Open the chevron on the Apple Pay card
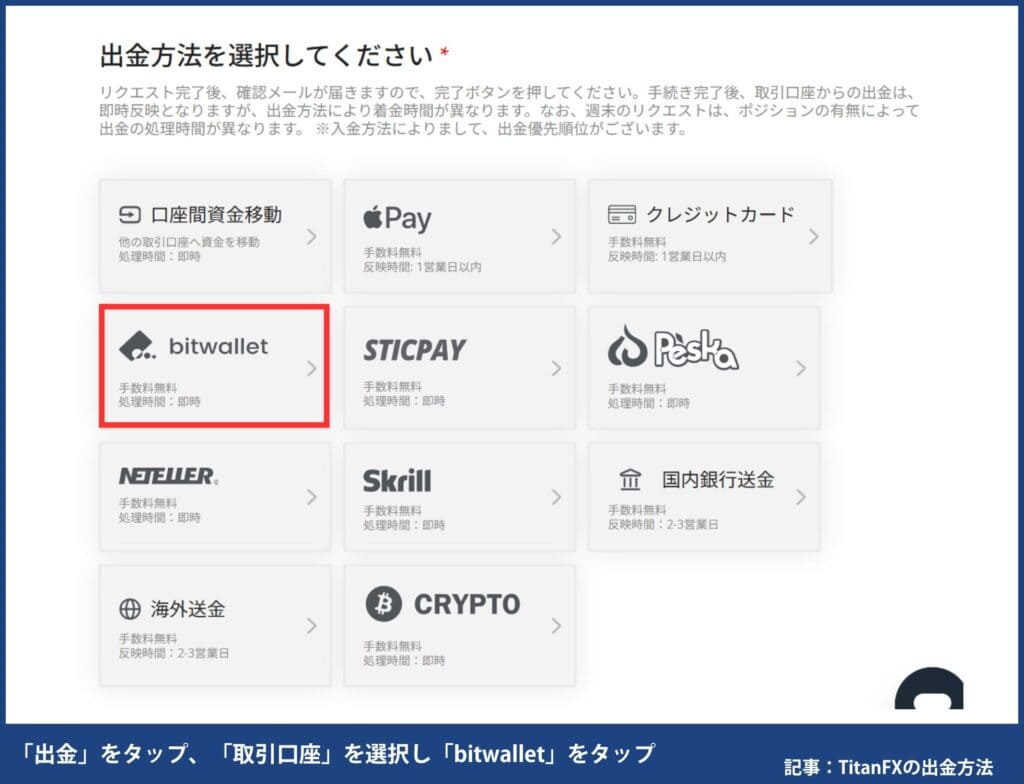Screen dimensions: 1024x784 pos(556,237)
